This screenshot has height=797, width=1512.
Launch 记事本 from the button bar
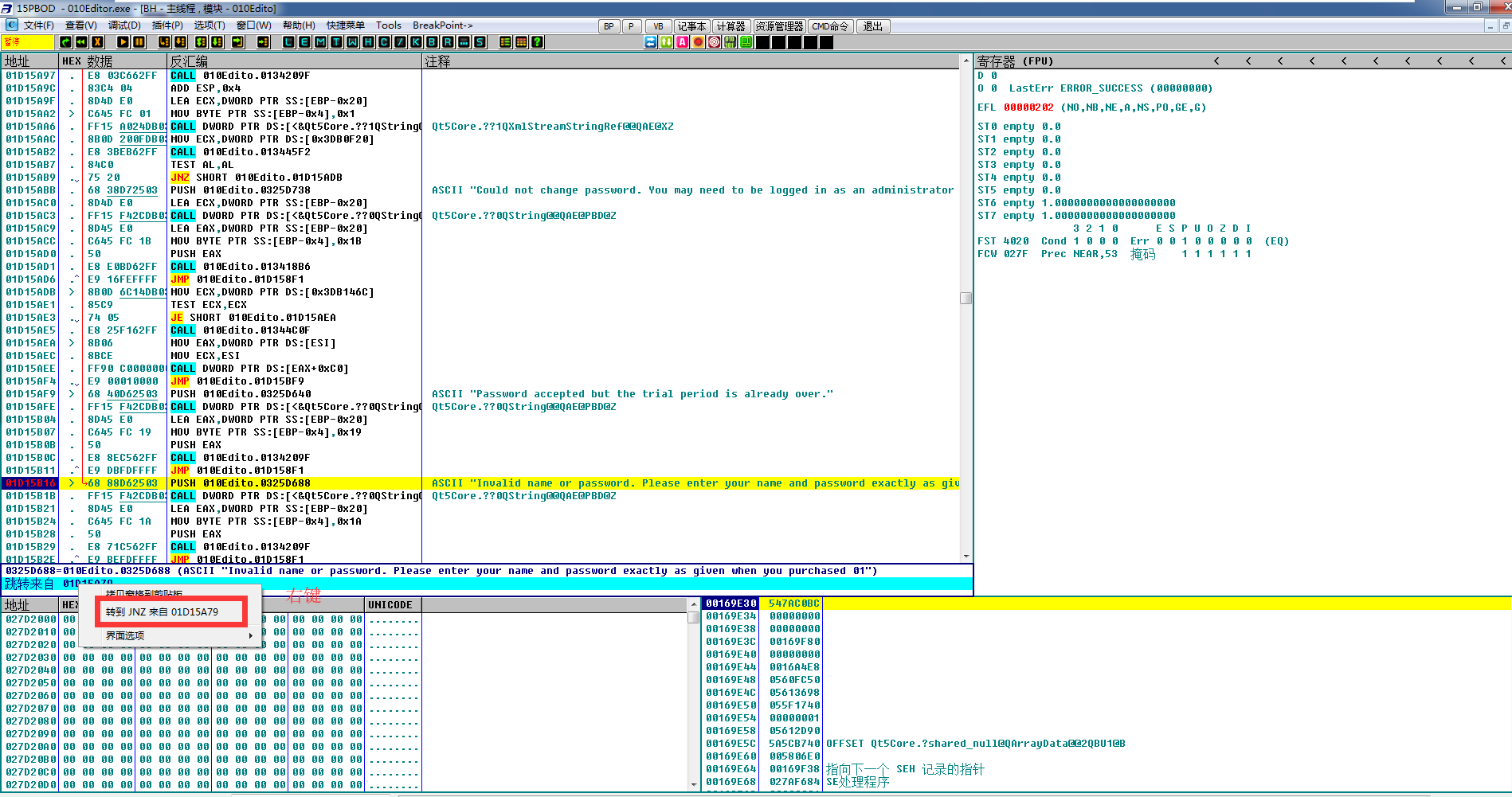point(691,26)
